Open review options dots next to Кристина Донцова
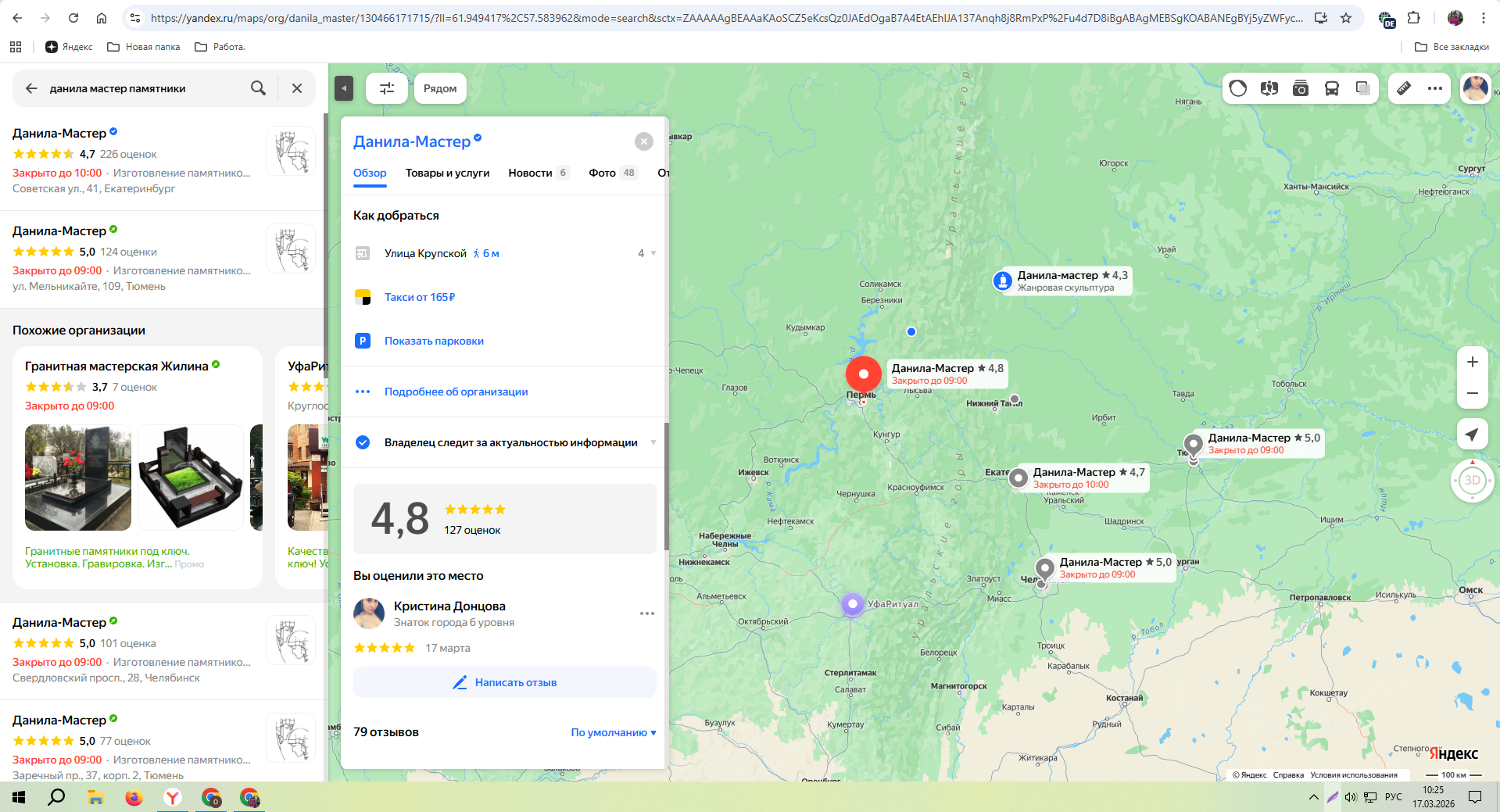The height and width of the screenshot is (812, 1500). point(647,613)
